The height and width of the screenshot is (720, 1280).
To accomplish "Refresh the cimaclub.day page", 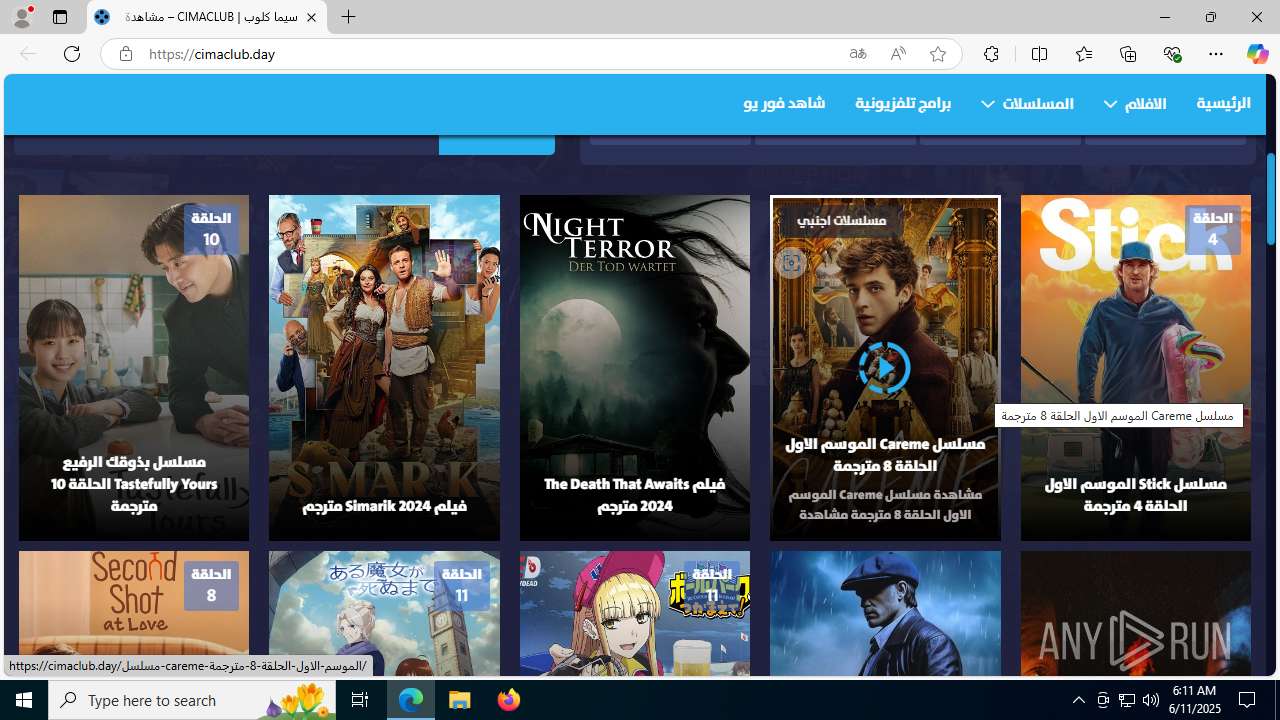I will [x=72, y=54].
